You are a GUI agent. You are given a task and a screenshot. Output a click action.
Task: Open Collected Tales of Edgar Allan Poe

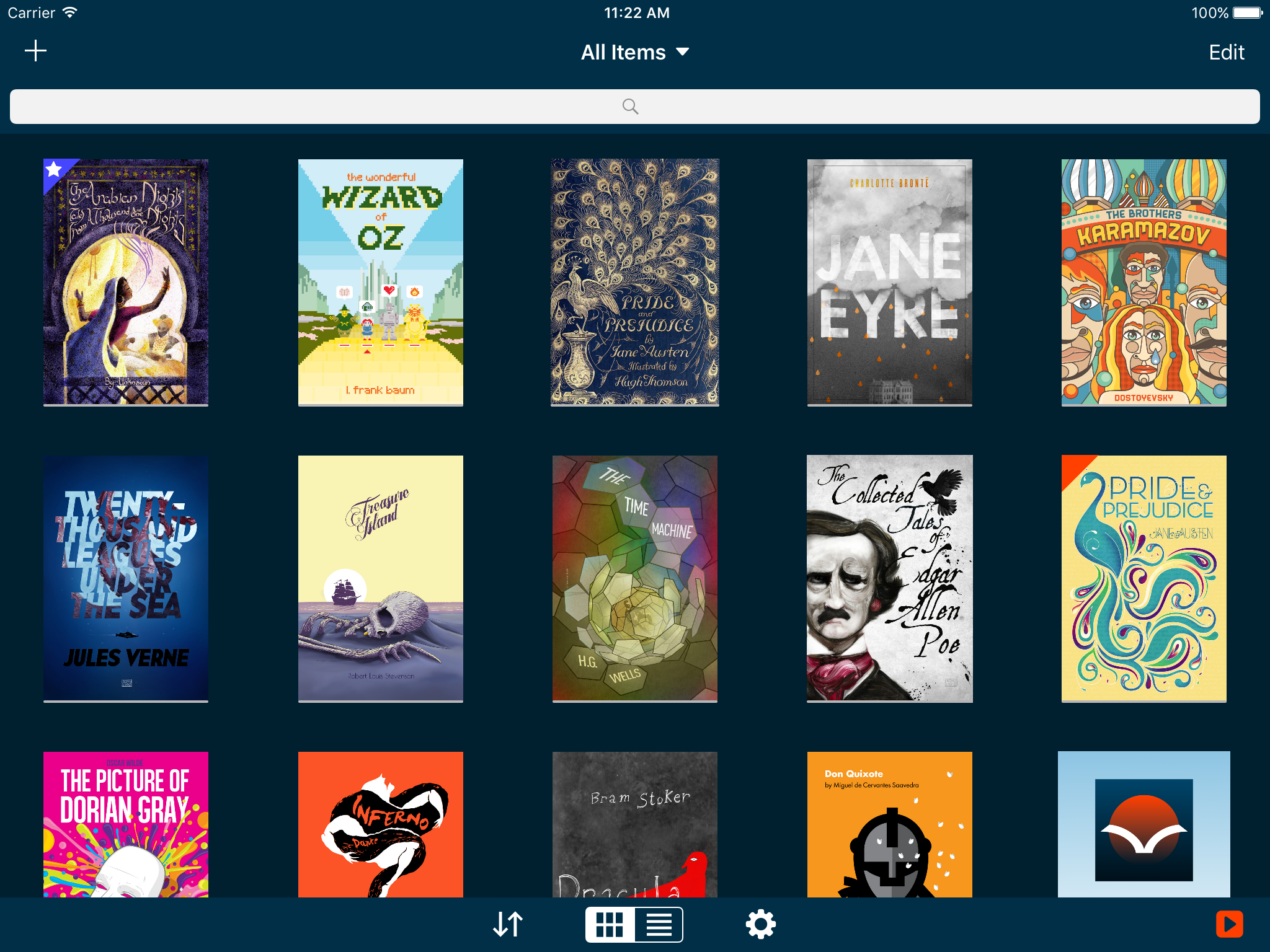click(890, 579)
